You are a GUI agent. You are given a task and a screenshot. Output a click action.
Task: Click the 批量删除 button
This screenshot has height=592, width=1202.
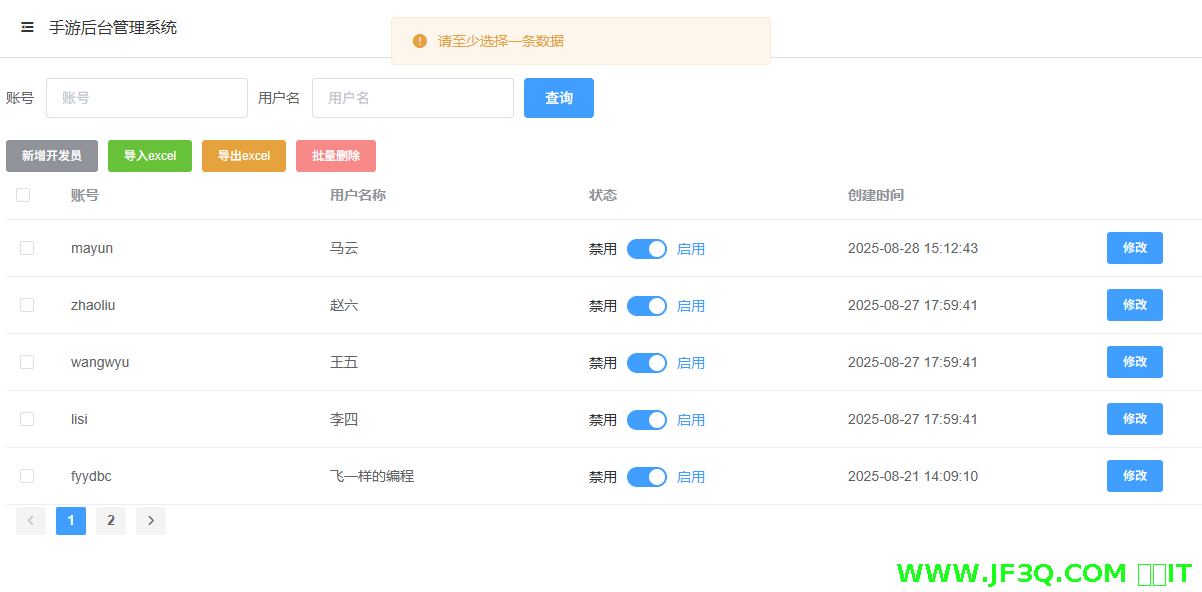coord(335,155)
